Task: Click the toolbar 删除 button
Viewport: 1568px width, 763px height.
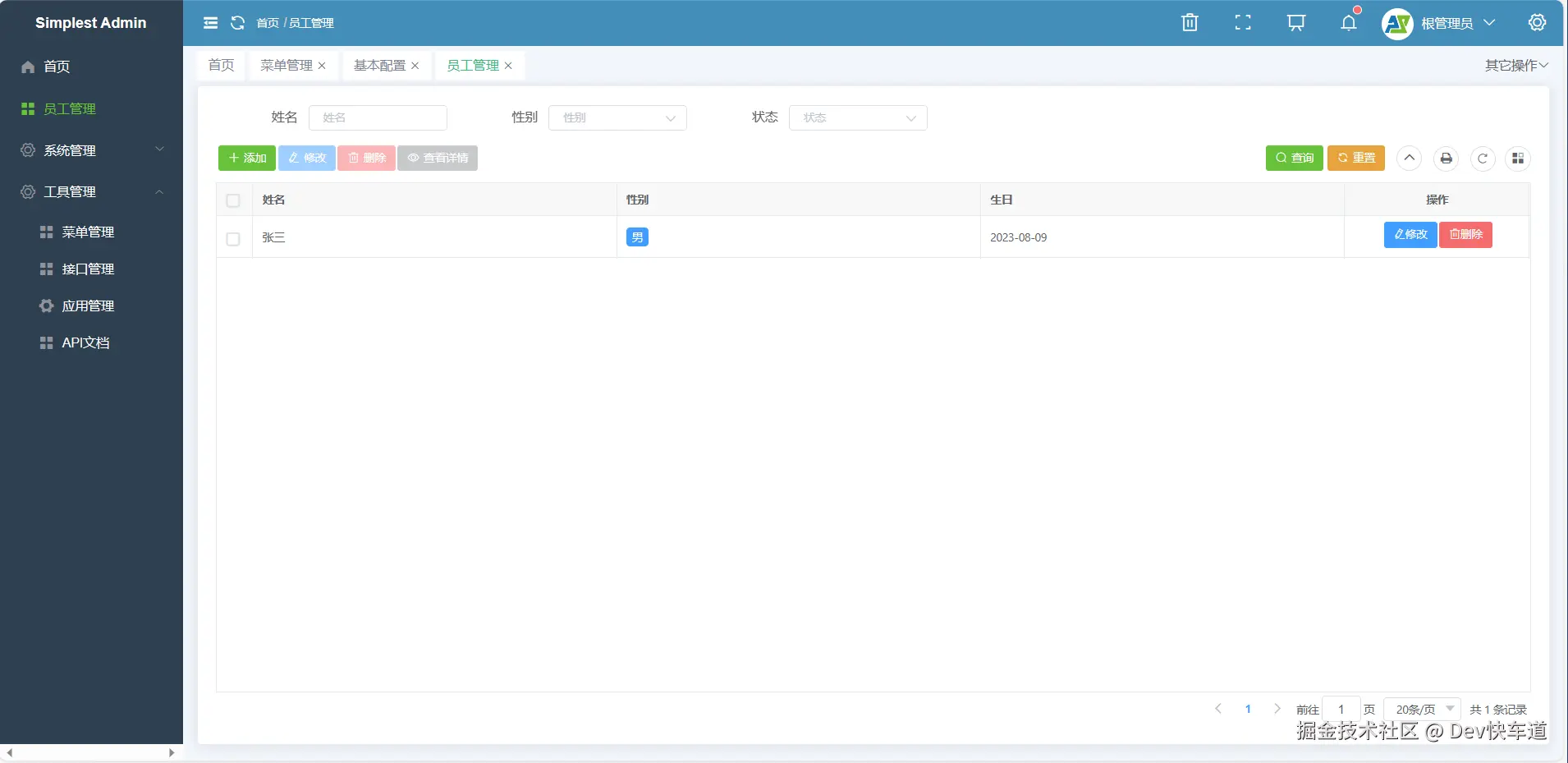Action: point(367,159)
